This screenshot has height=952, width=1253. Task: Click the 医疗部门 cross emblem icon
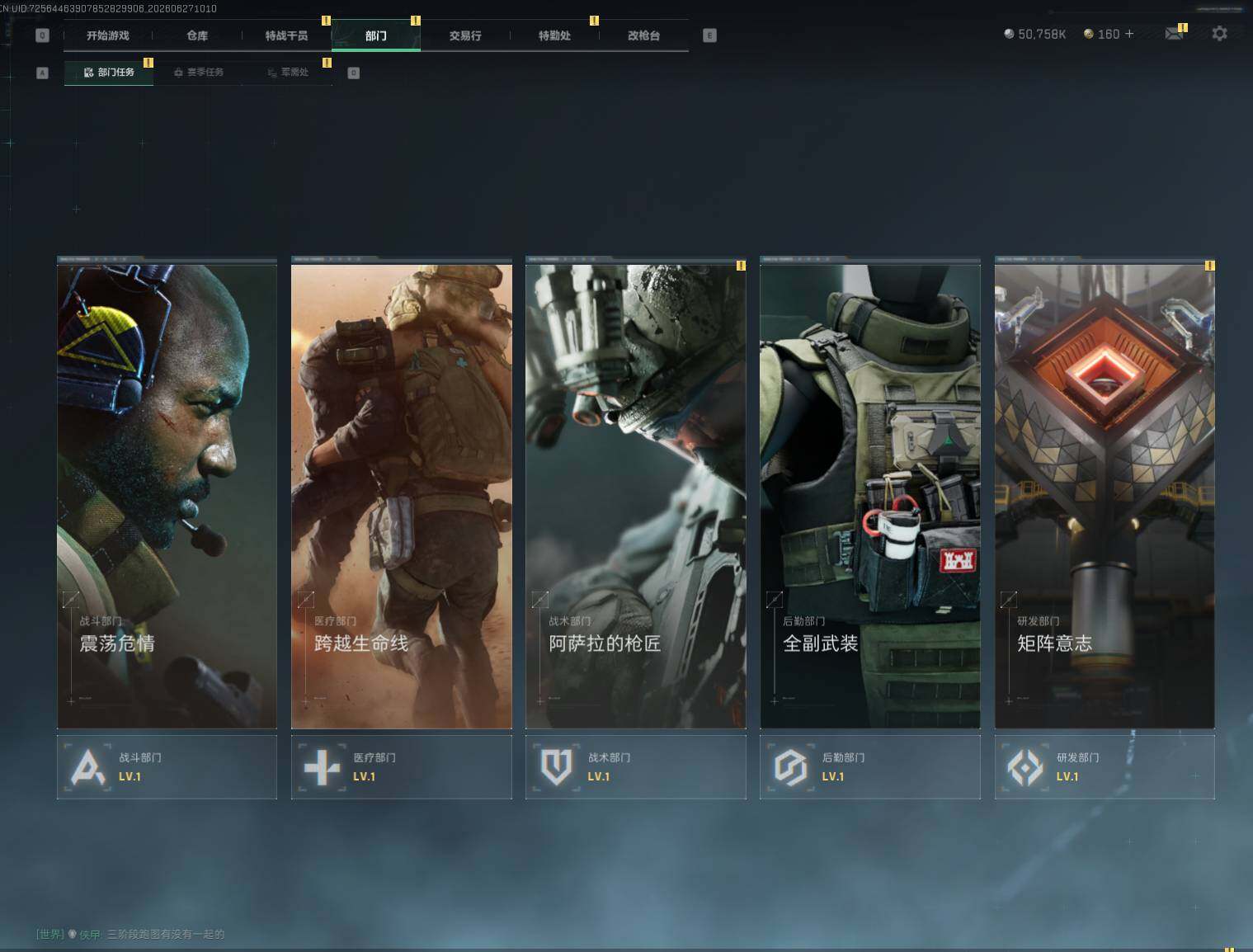click(x=322, y=767)
